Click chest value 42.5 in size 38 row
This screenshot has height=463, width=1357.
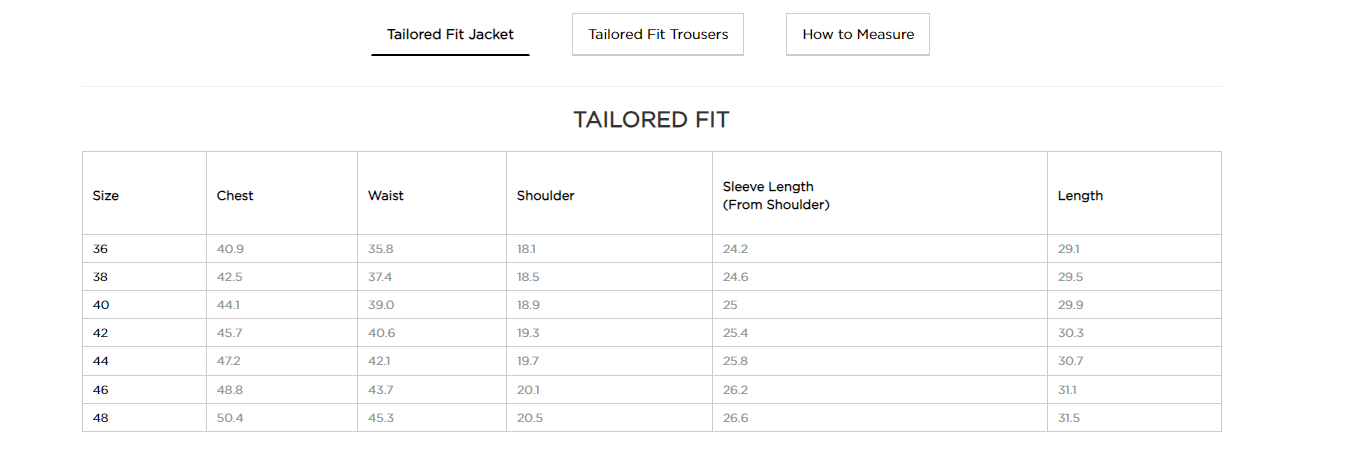(x=230, y=277)
